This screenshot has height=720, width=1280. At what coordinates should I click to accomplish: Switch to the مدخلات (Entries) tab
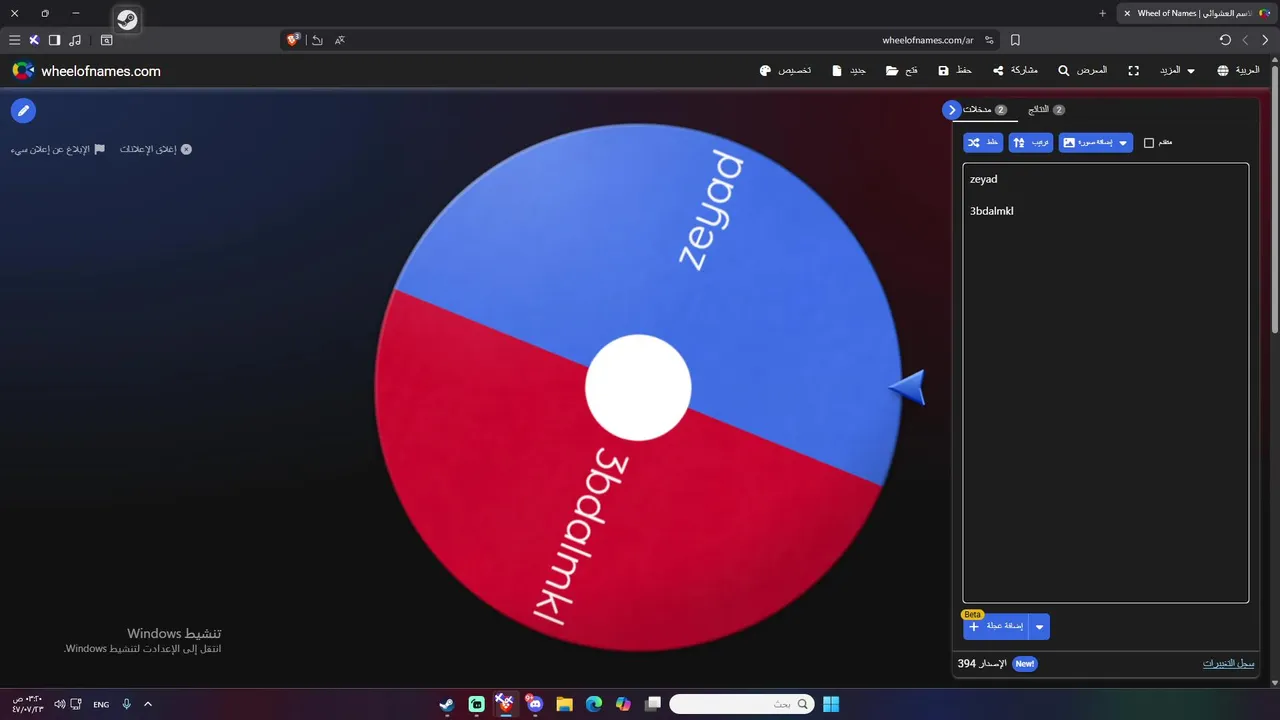click(984, 110)
